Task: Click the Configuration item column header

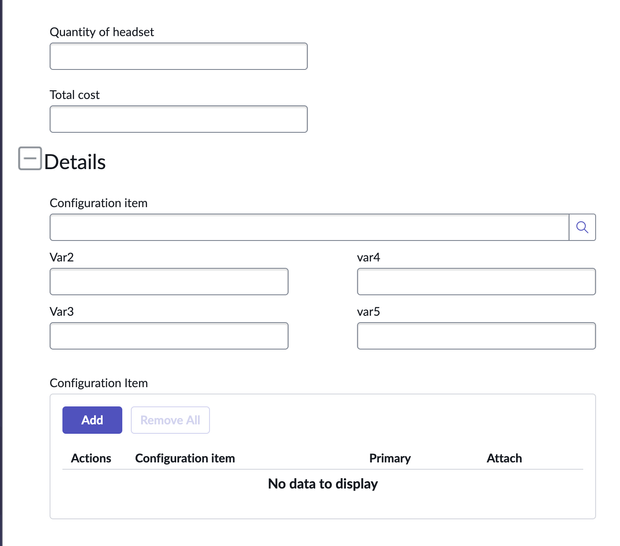Action: (185, 458)
